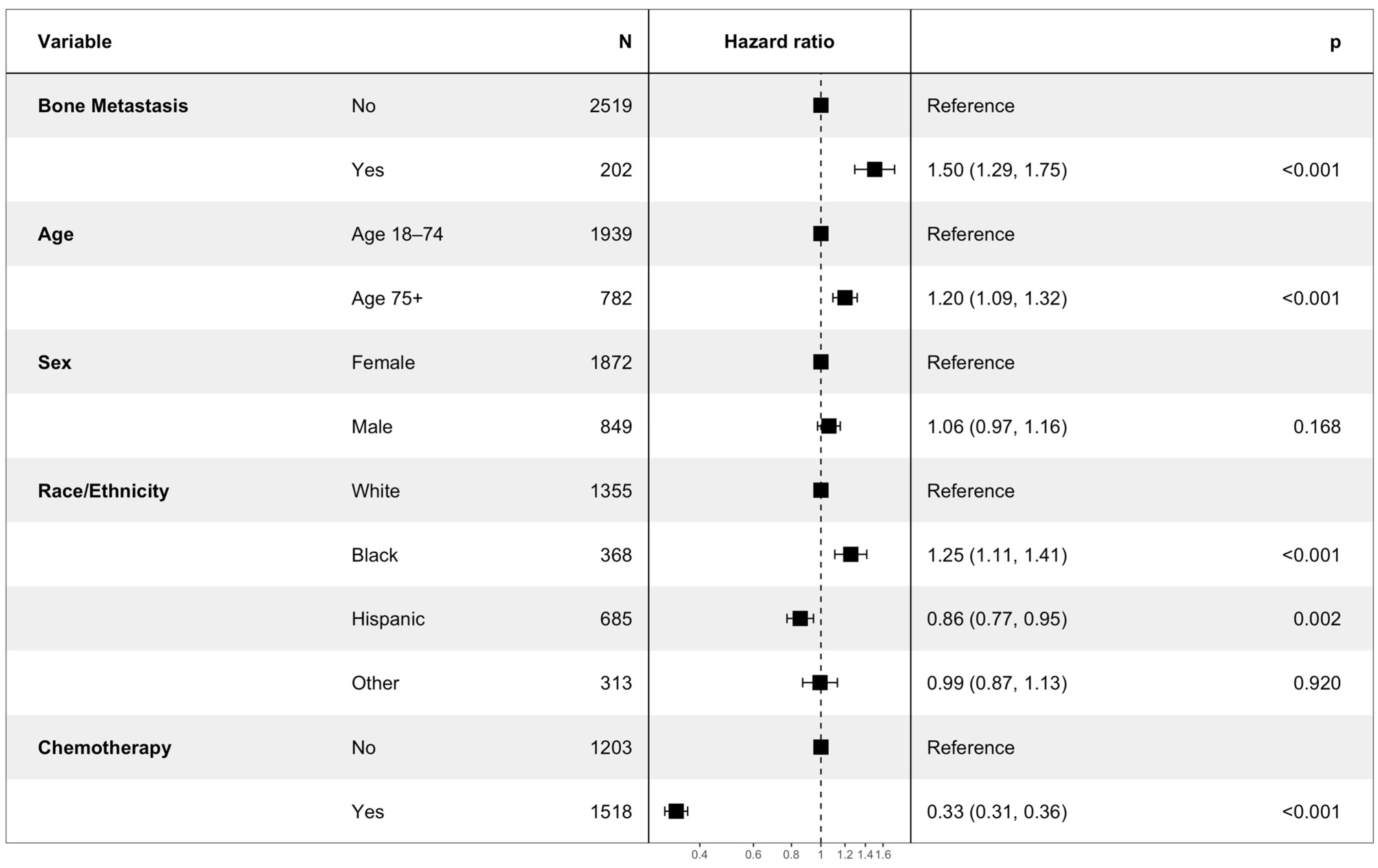Click the 0.4 axis tick label

tap(699, 855)
